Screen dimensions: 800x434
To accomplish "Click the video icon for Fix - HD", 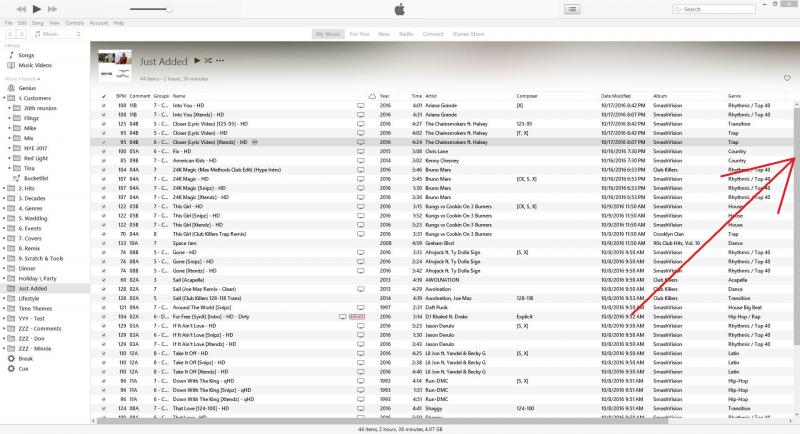I will (x=361, y=151).
